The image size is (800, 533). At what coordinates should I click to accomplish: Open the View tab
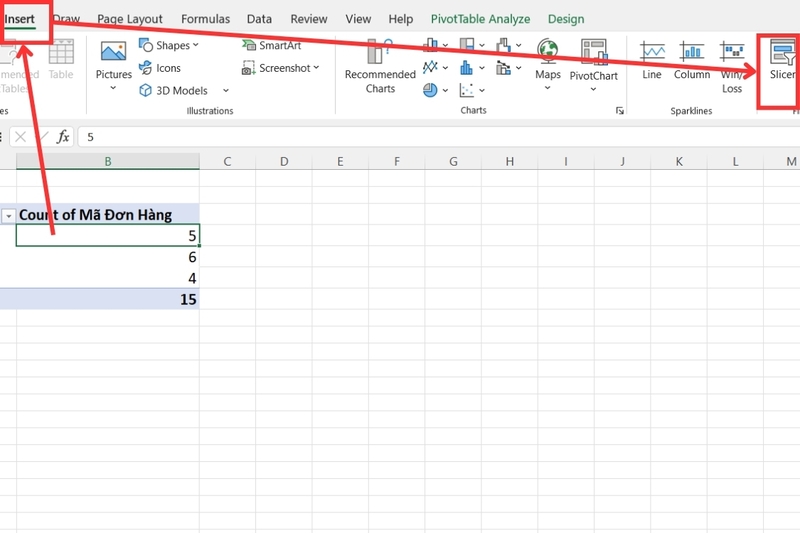(358, 19)
